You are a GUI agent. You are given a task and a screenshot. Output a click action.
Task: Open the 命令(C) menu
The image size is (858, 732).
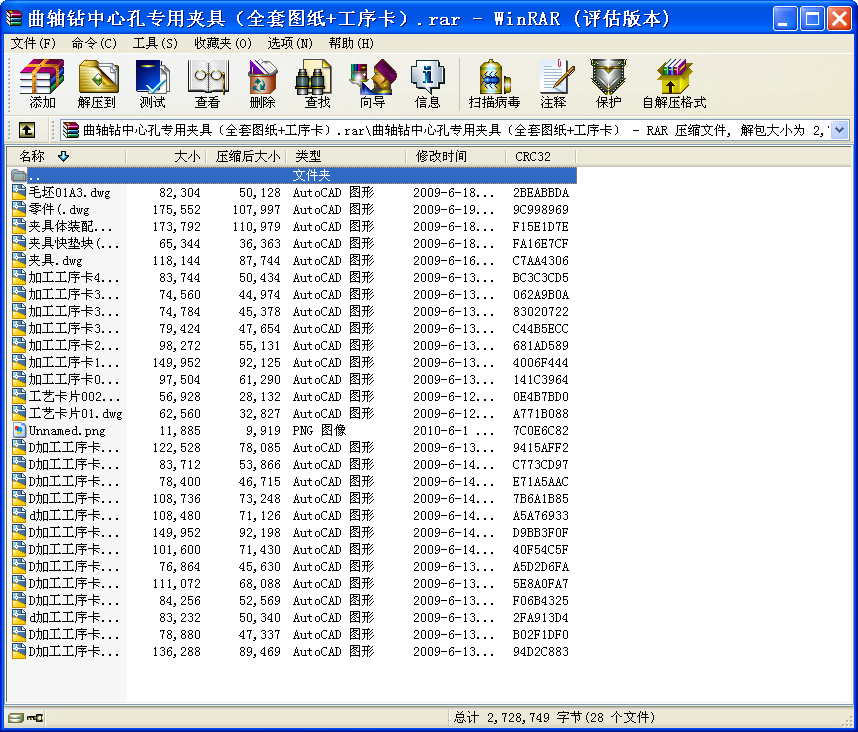click(x=94, y=43)
